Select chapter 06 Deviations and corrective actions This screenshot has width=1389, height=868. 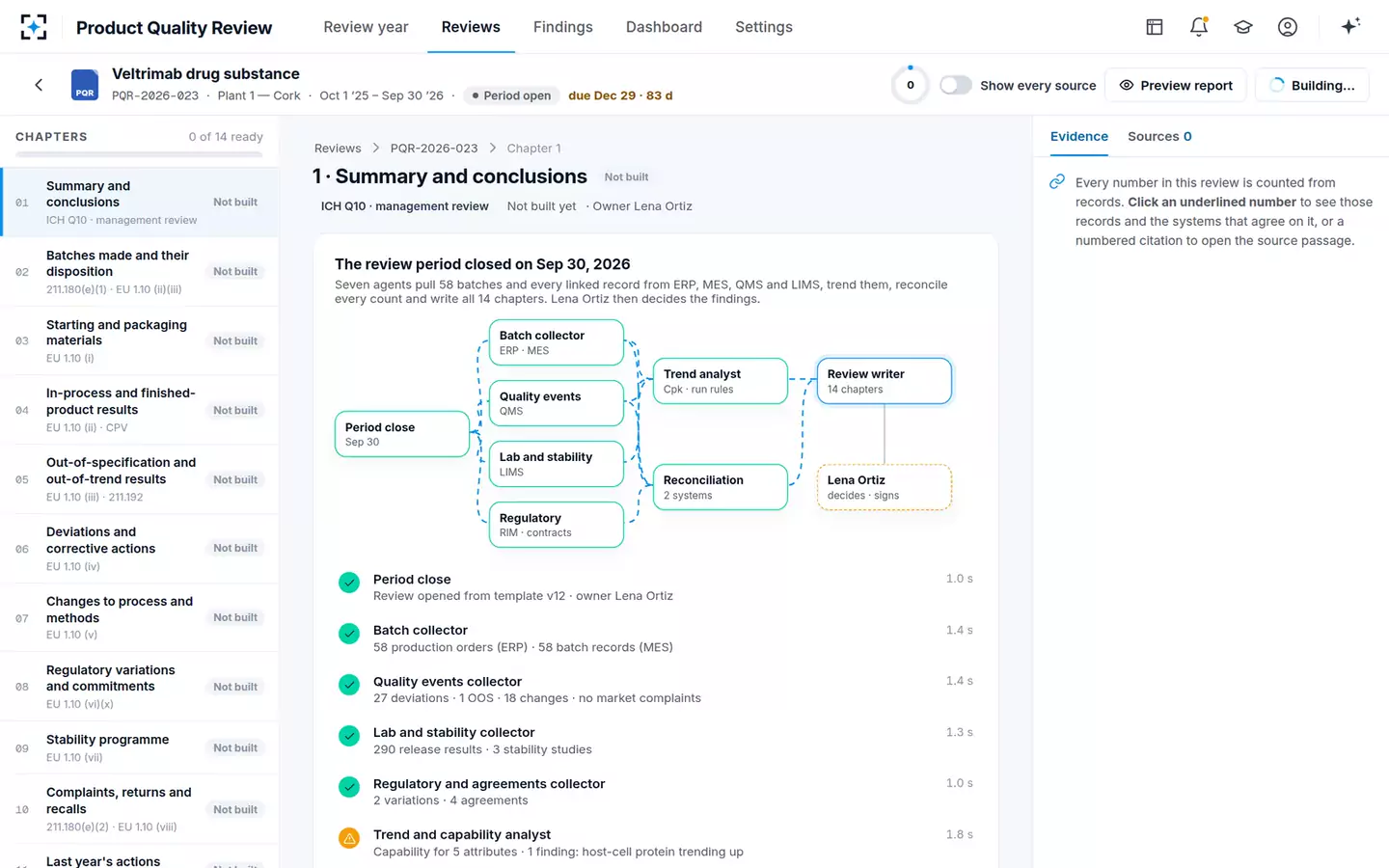[x=140, y=549]
